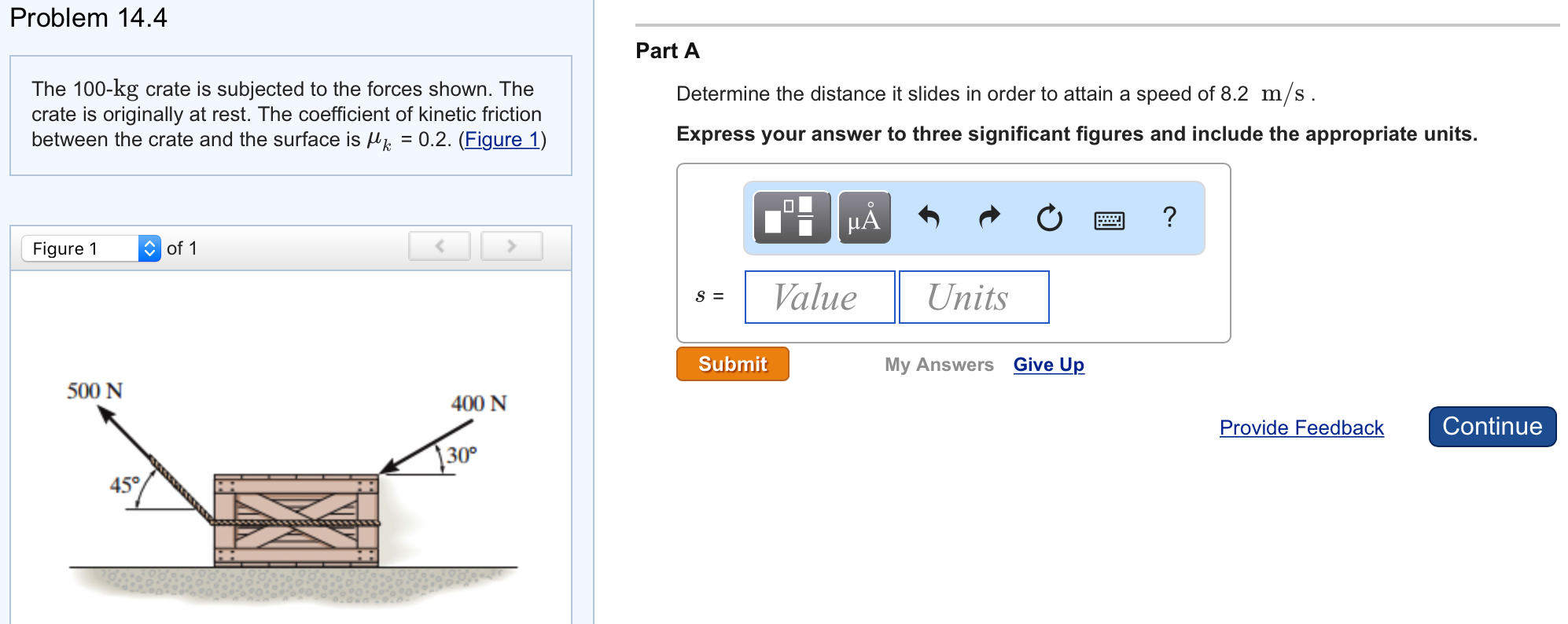
Task: Click the question mark help icon
Action: [x=1169, y=217]
